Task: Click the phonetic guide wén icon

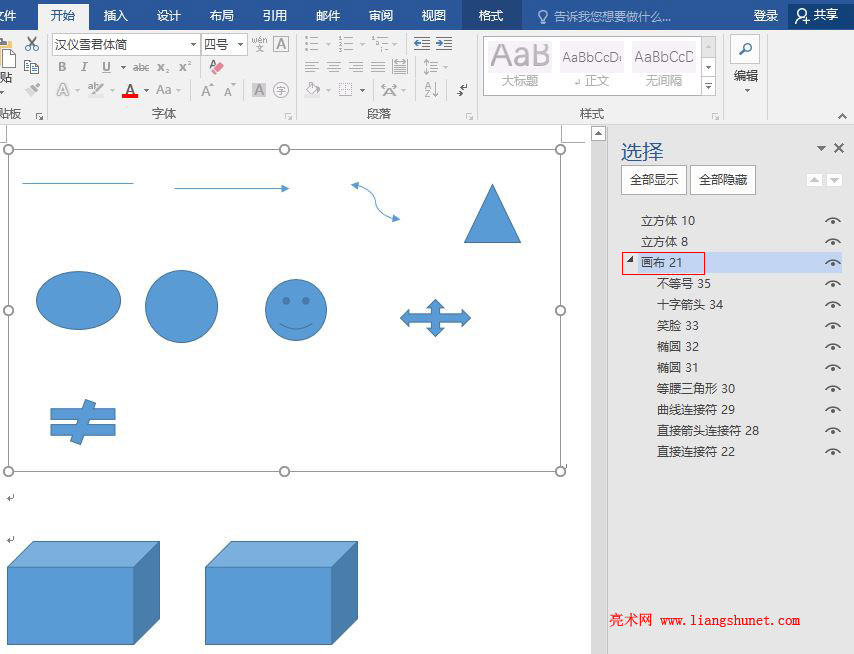Action: (x=259, y=44)
